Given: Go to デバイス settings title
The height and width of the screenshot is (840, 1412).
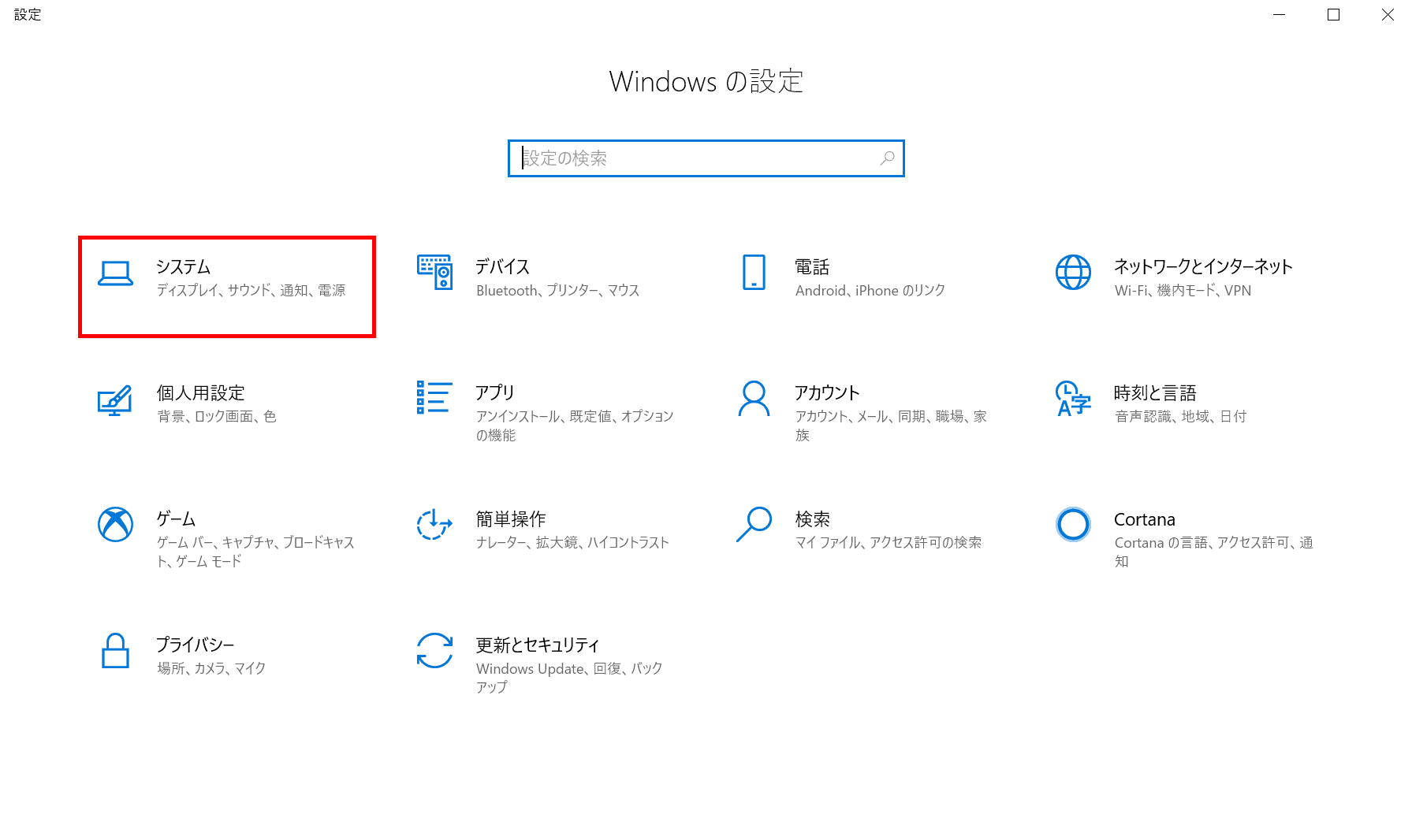Looking at the screenshot, I should point(503,267).
